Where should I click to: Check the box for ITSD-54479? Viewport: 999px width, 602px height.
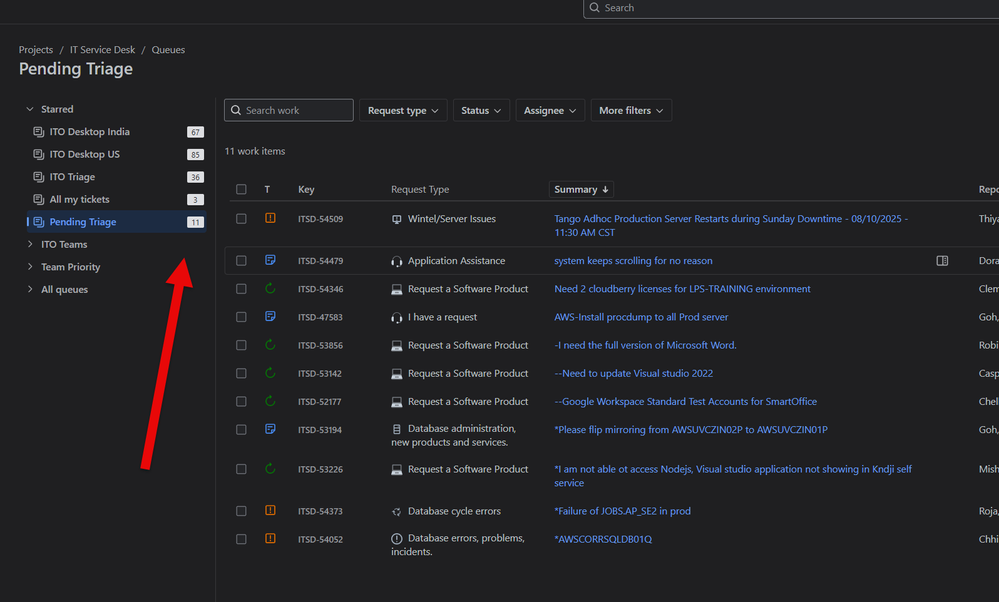point(241,261)
